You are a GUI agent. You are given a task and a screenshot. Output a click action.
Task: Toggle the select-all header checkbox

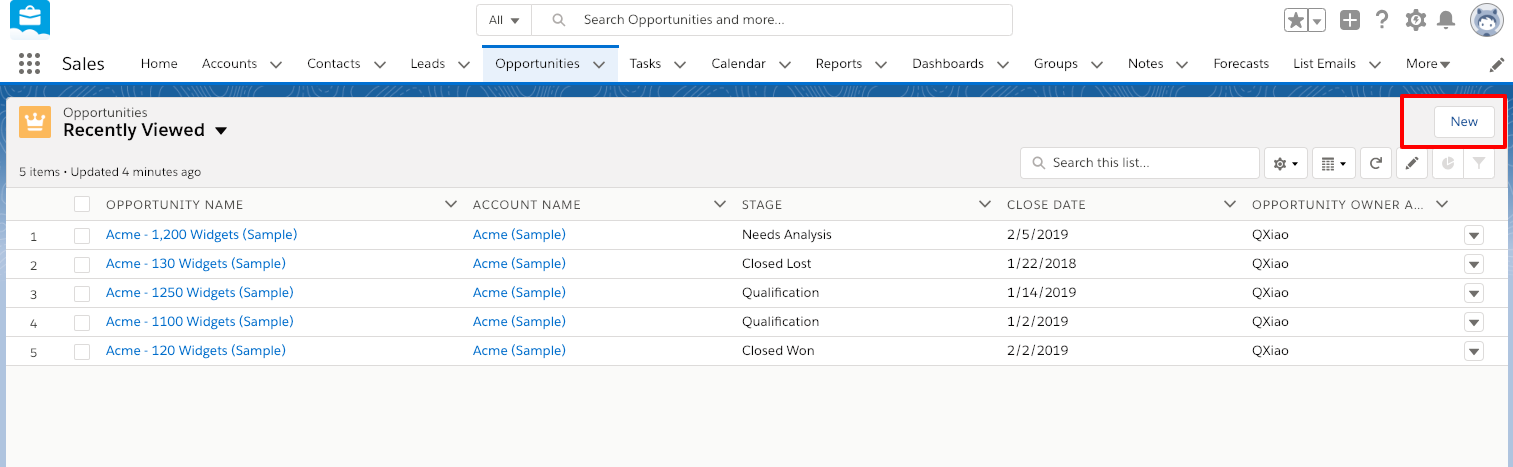click(82, 204)
